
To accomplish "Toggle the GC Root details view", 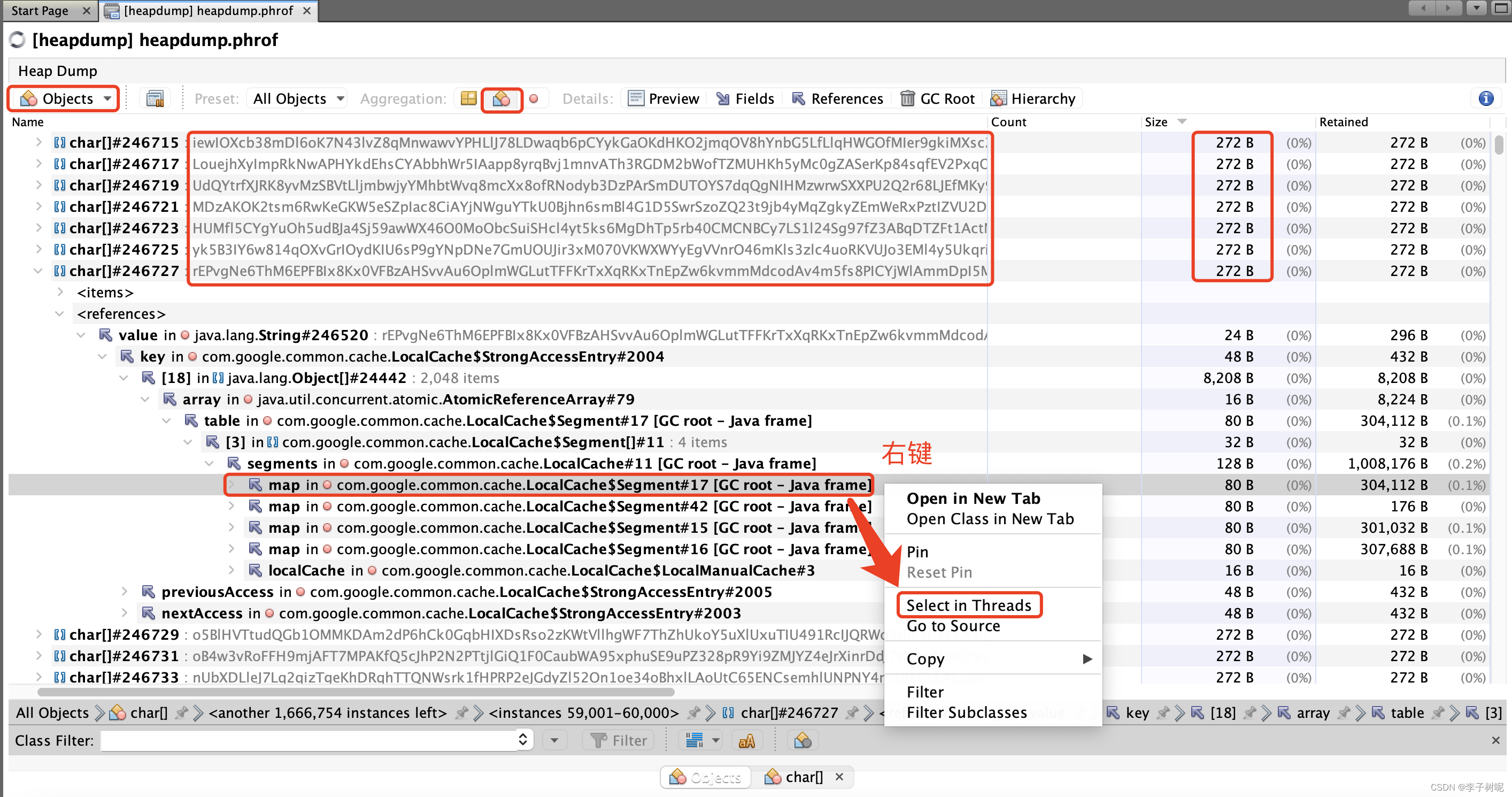I will [x=937, y=98].
